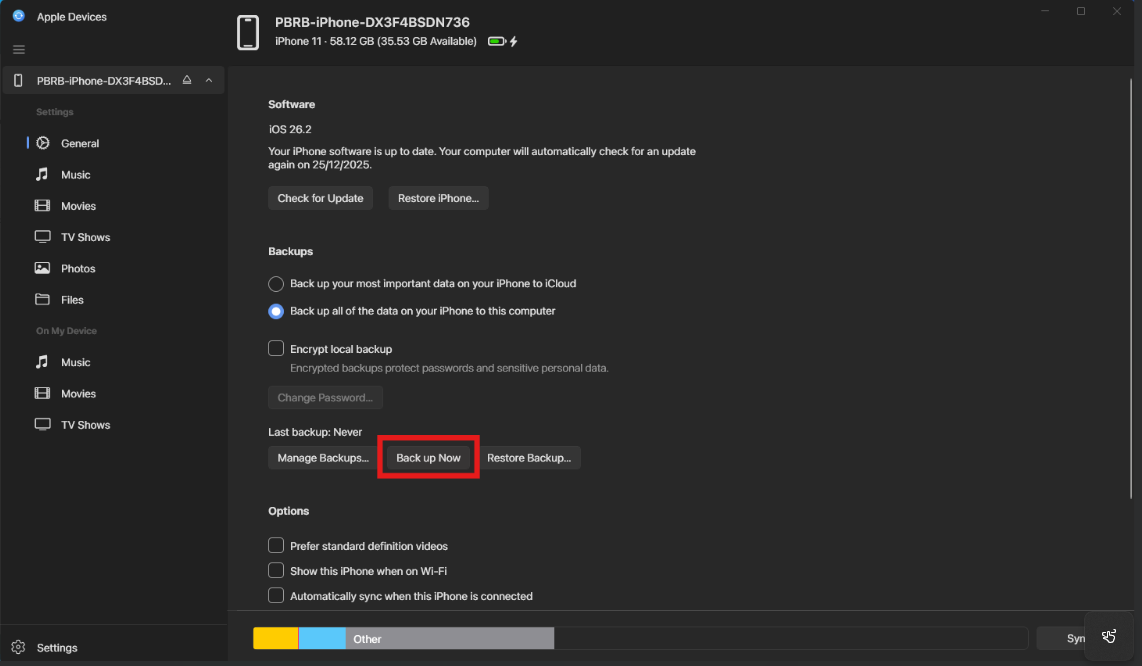Enable Encrypt local backup checkbox
Viewport: 1142px width, 666px height.
(x=276, y=349)
